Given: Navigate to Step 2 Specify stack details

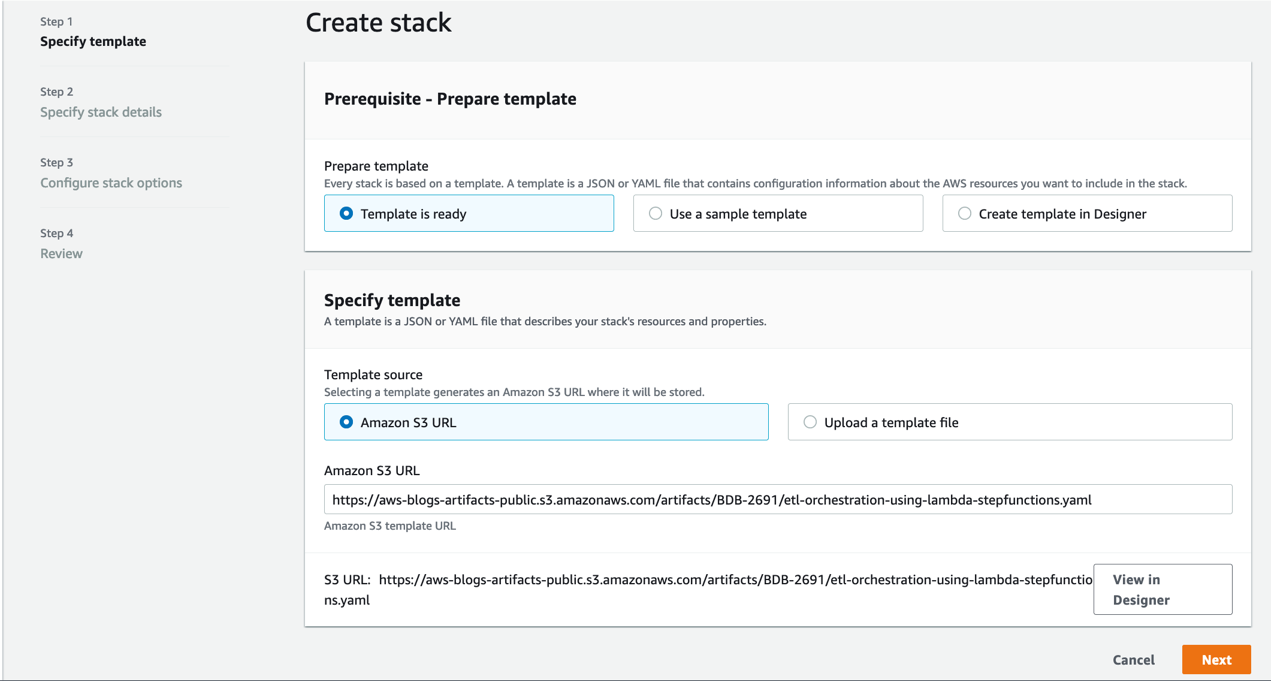Looking at the screenshot, I should click(x=101, y=112).
